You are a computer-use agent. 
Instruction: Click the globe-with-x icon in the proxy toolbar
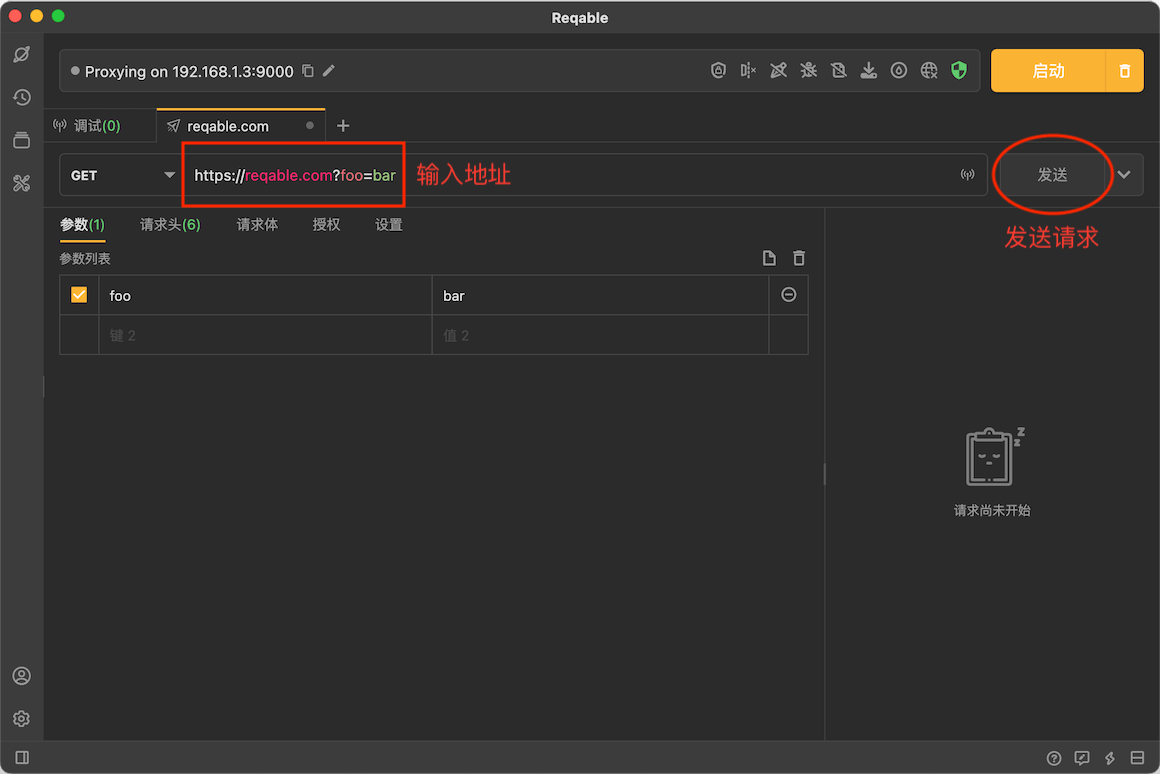coord(929,70)
